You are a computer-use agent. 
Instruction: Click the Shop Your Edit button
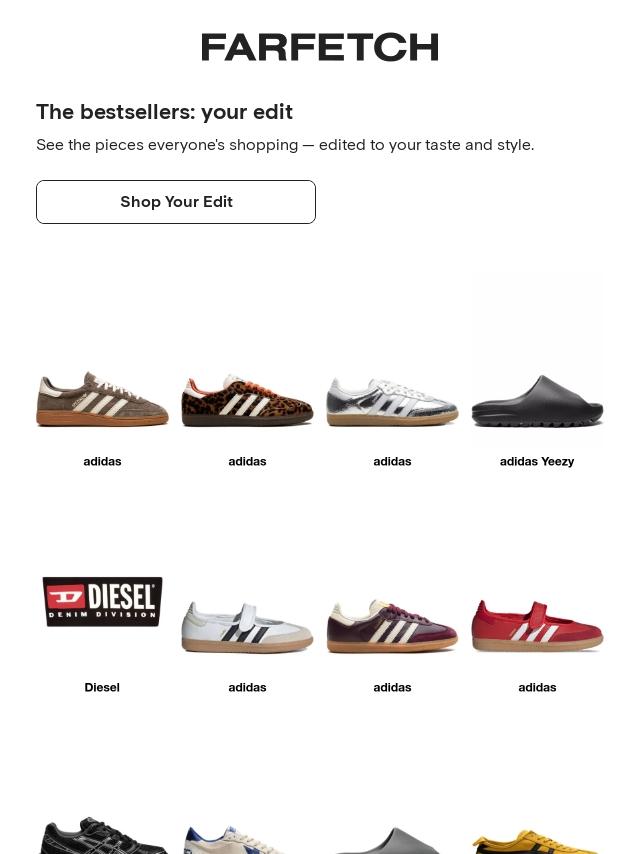pos(176,202)
